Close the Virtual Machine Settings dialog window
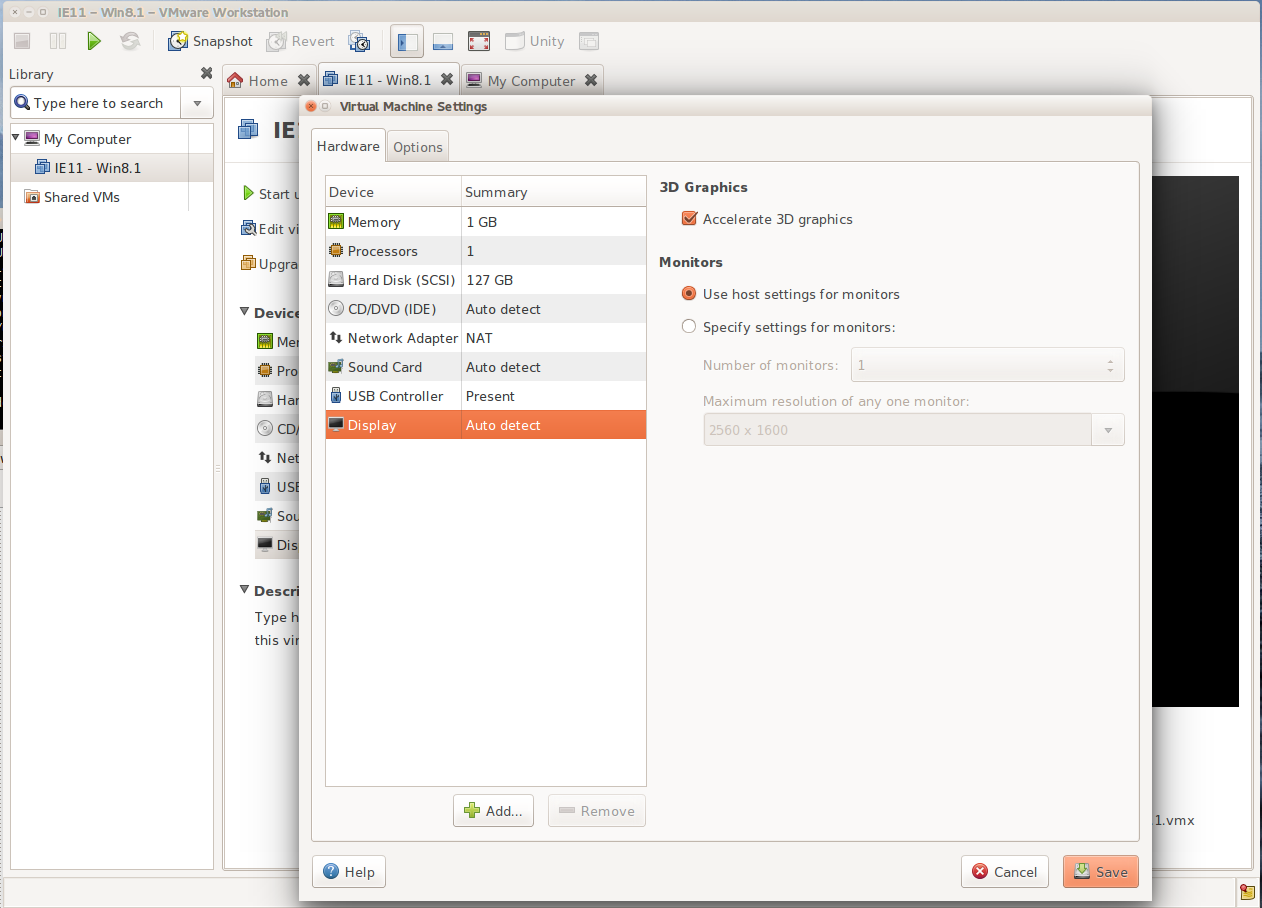 (x=311, y=106)
